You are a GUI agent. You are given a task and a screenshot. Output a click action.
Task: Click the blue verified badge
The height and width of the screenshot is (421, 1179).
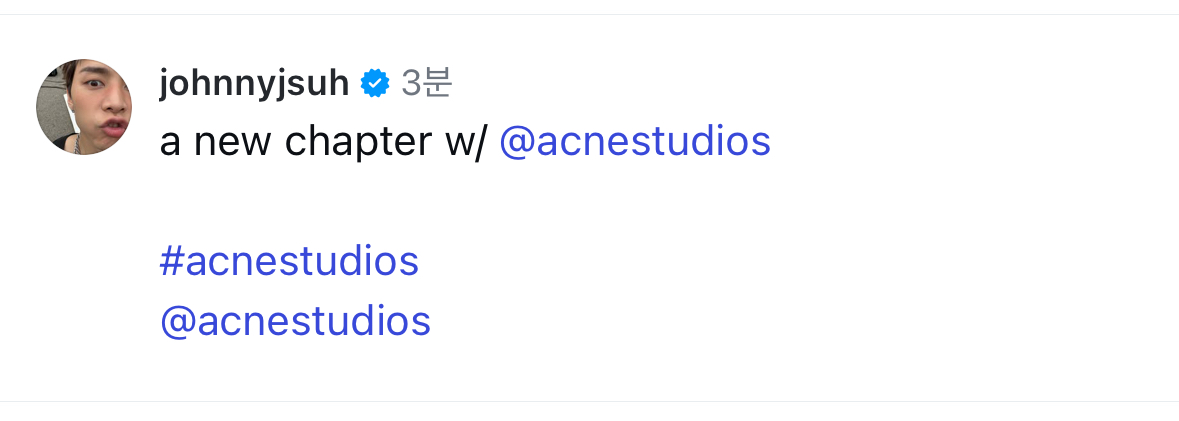pyautogui.click(x=375, y=85)
